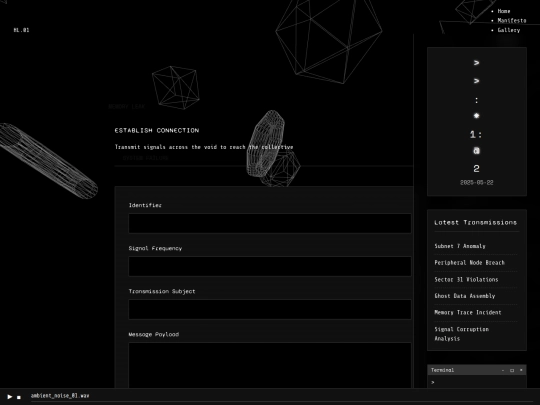Image resolution: width=540 pixels, height=405 pixels.
Task: Click inside the Message Payload textarea
Action: (x=270, y=365)
